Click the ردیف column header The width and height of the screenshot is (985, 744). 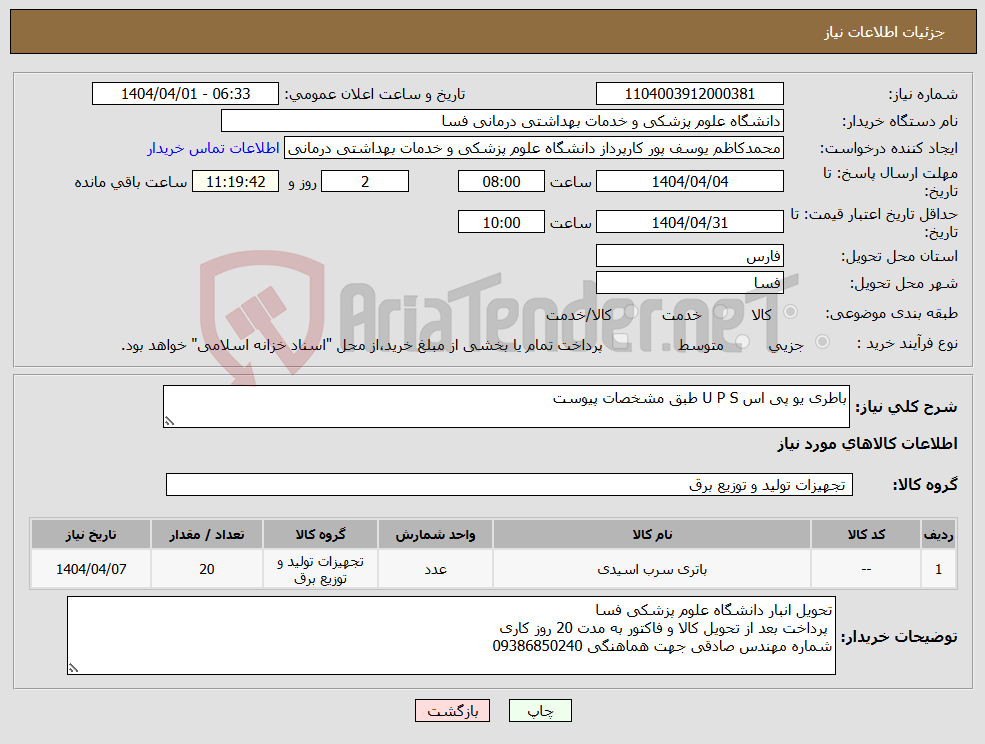click(x=938, y=535)
